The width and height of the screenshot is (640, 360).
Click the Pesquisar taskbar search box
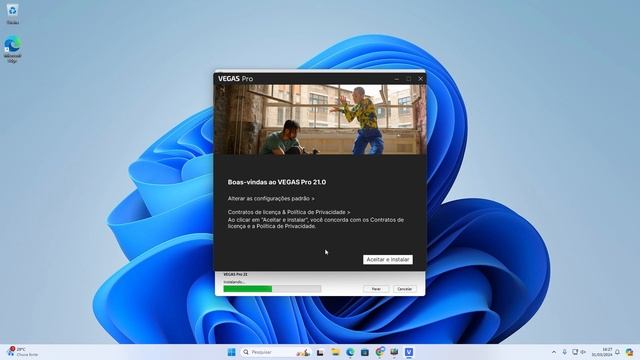pyautogui.click(x=276, y=352)
